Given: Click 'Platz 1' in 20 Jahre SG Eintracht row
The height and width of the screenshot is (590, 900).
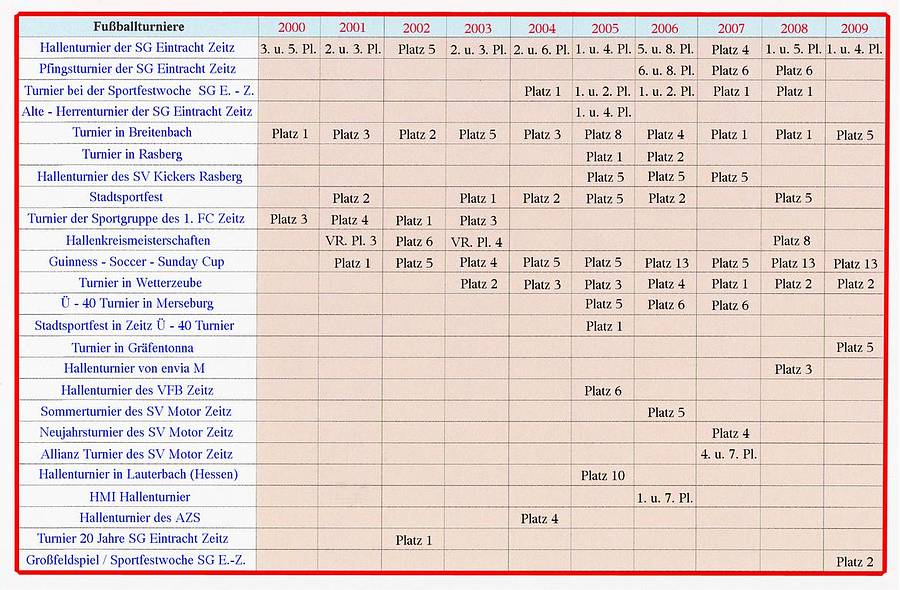Looking at the screenshot, I should point(414,541).
